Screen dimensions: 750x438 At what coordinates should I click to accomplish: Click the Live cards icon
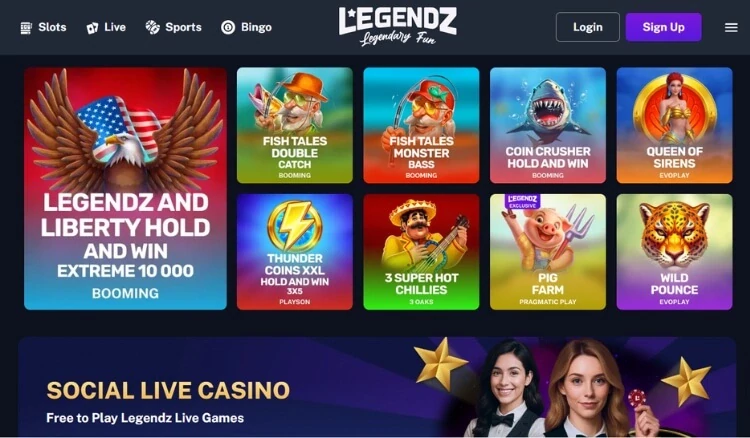92,28
